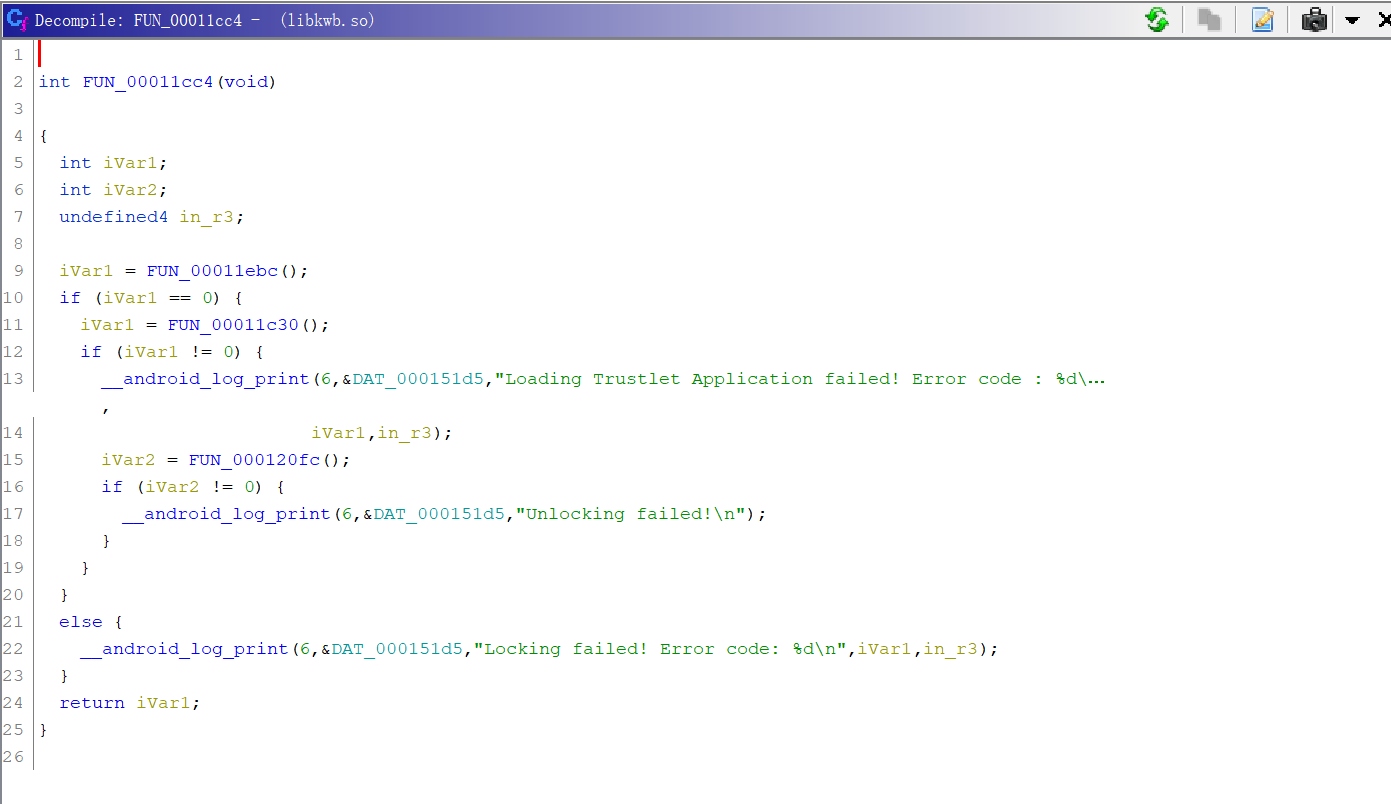The height and width of the screenshot is (804, 1391).
Task: Click &DAT_000151d5 on line 17
Action: [434, 514]
